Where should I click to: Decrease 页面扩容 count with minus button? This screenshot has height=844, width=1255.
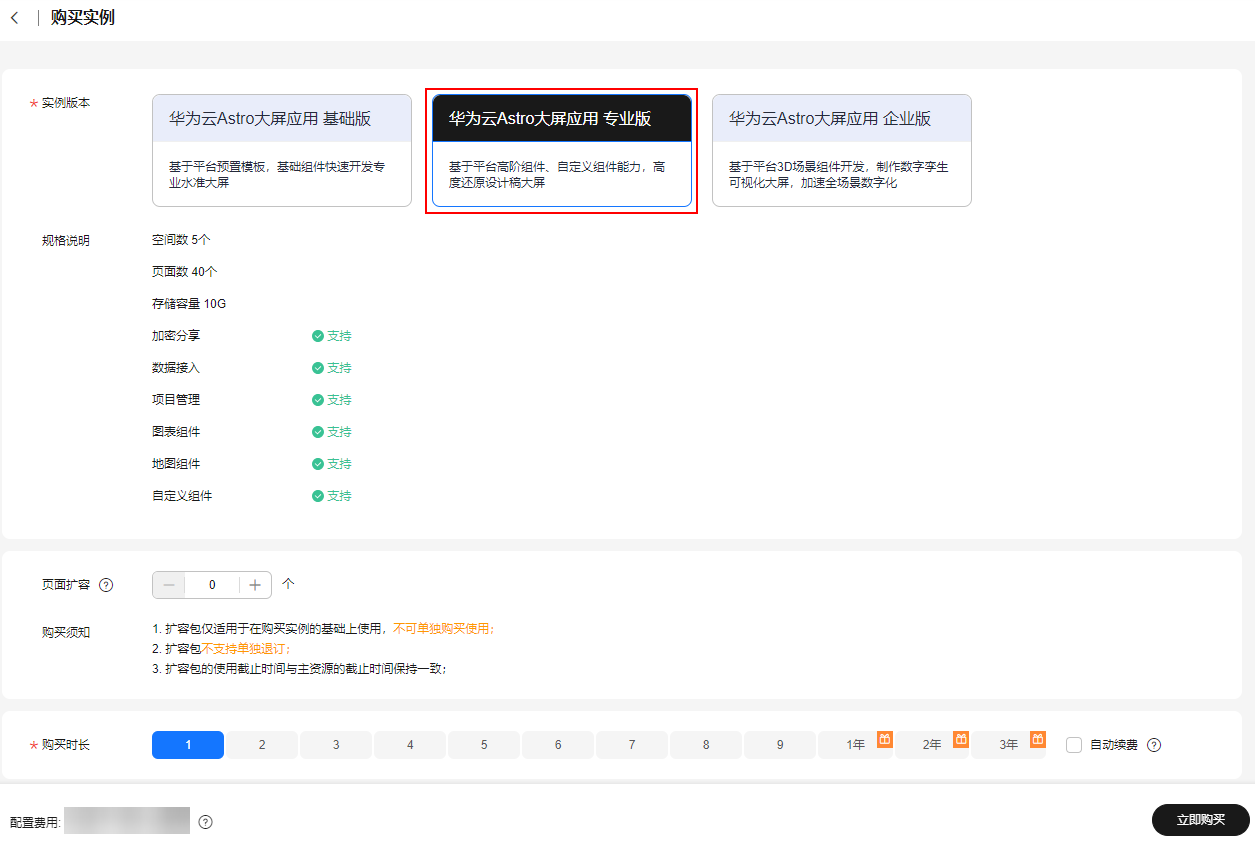click(168, 585)
